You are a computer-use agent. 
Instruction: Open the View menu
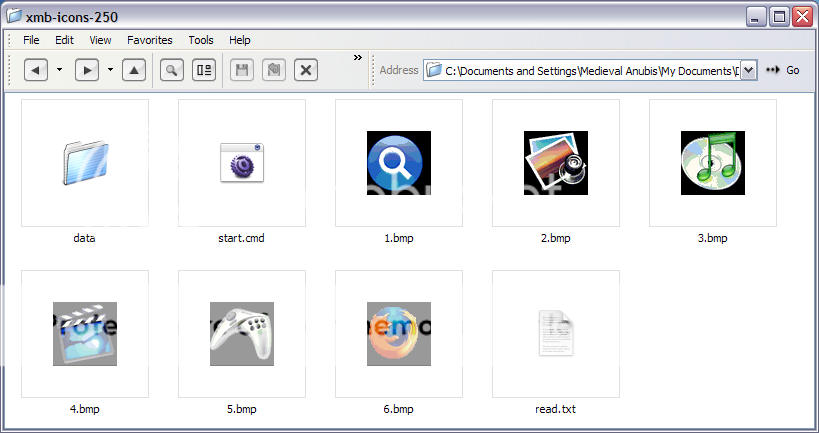[x=100, y=40]
